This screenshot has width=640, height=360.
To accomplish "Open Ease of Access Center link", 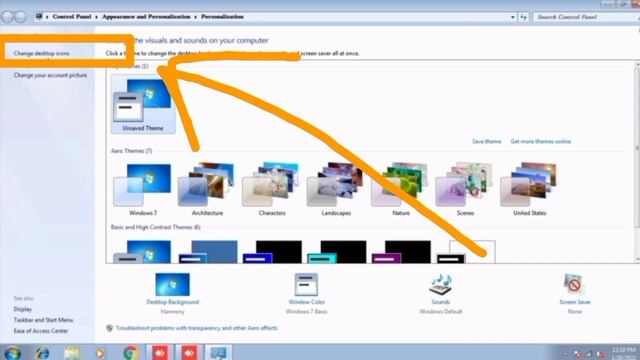I will pos(41,331).
